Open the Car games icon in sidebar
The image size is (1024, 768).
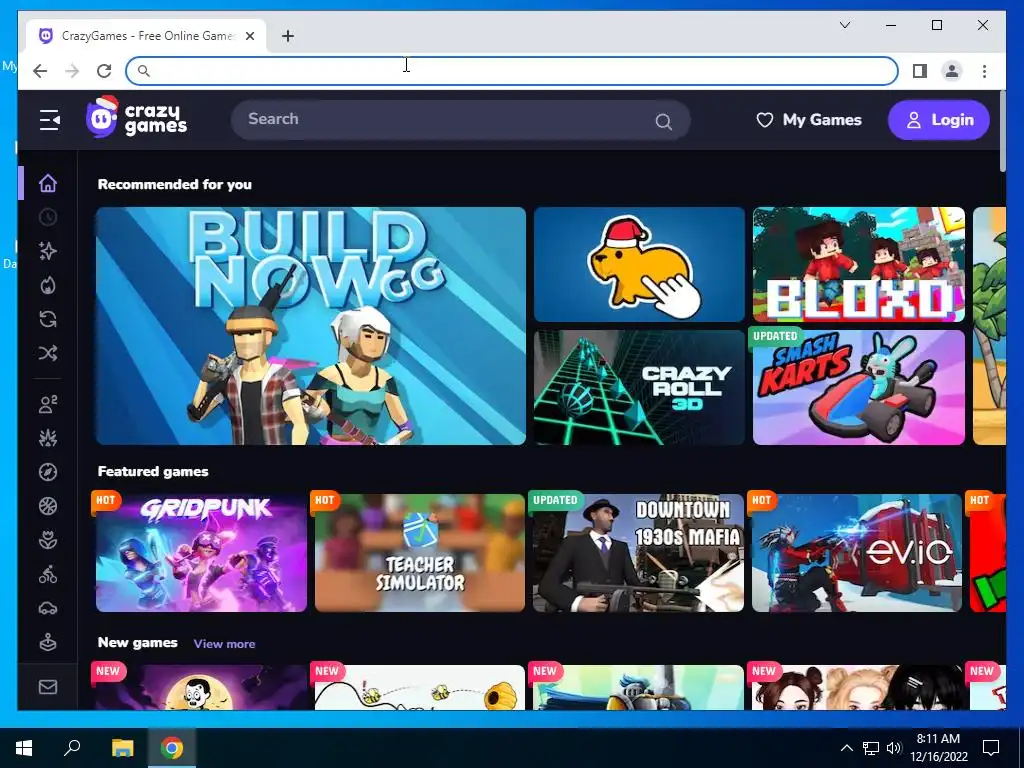pos(48,609)
